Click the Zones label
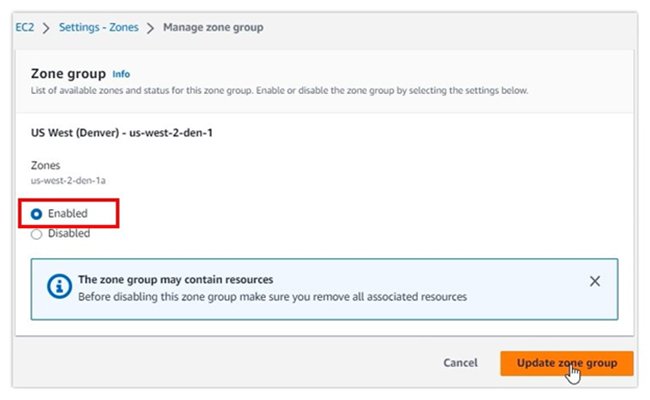The width and height of the screenshot is (650, 400). tap(46, 165)
